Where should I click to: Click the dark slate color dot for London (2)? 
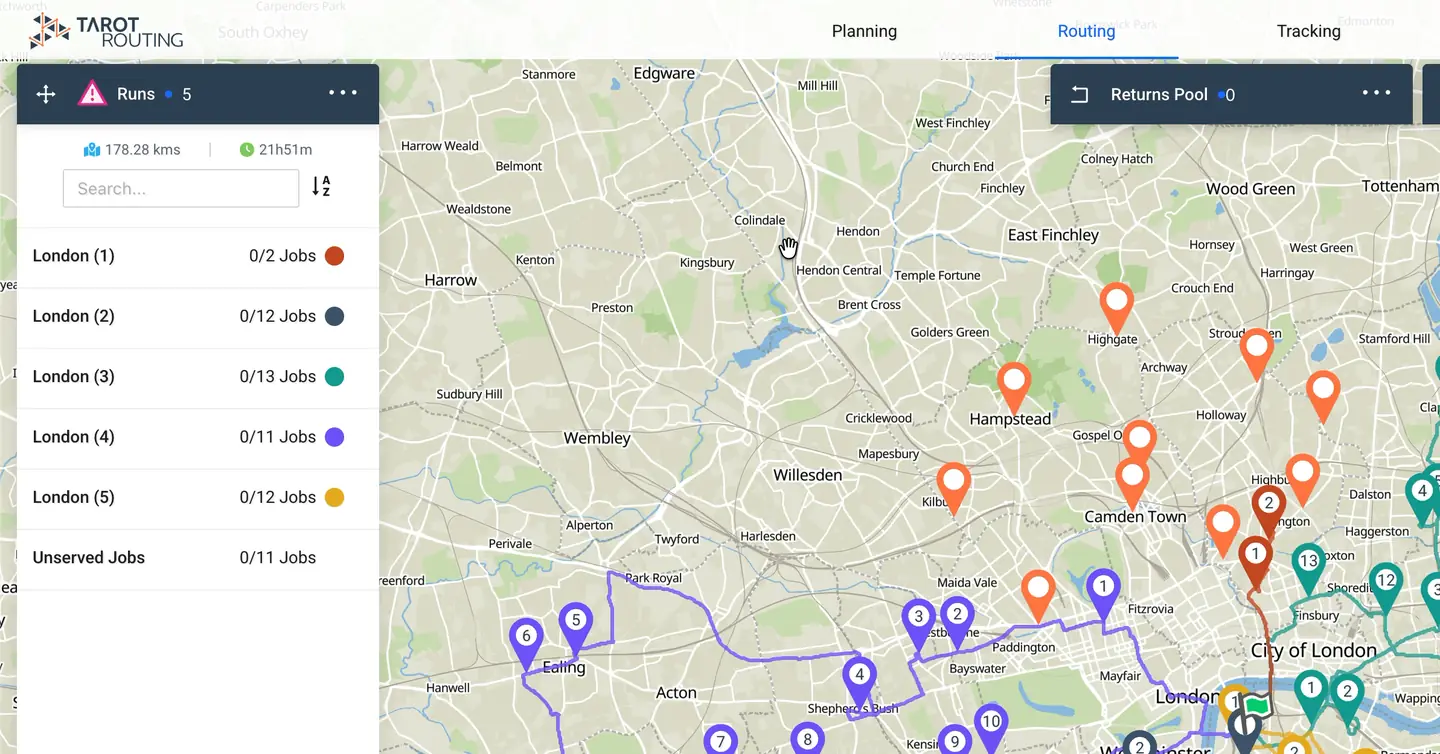click(335, 316)
